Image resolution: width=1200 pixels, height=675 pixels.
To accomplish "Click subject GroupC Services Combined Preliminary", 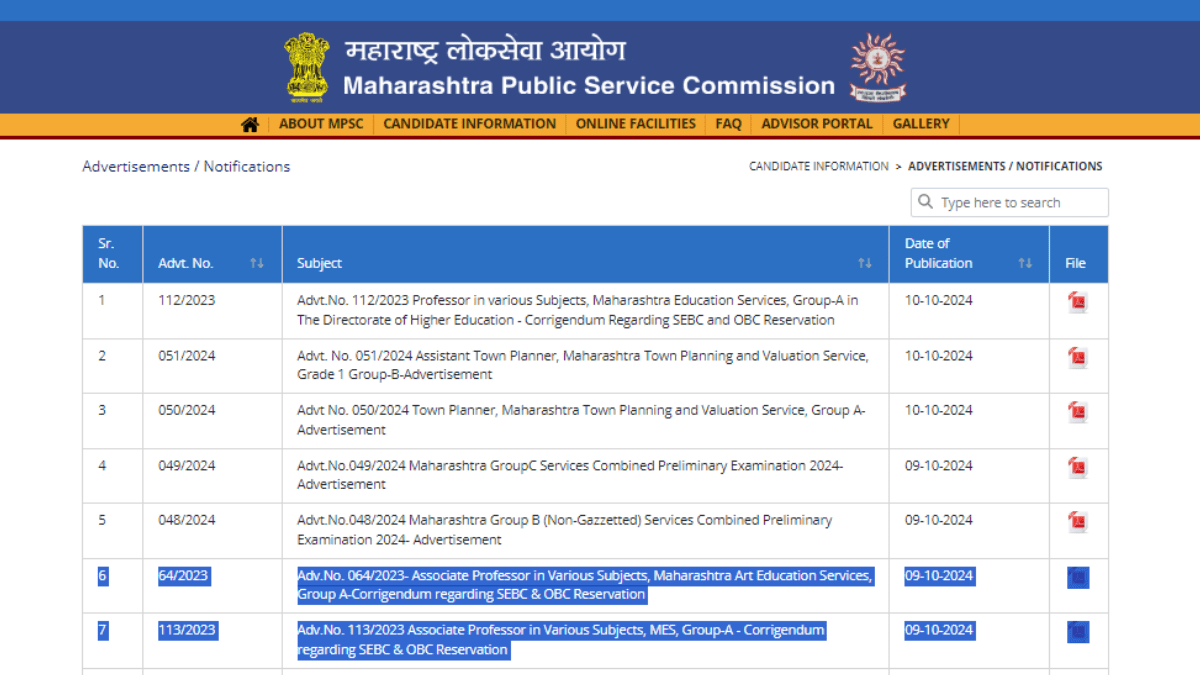I will pyautogui.click(x=570, y=475).
